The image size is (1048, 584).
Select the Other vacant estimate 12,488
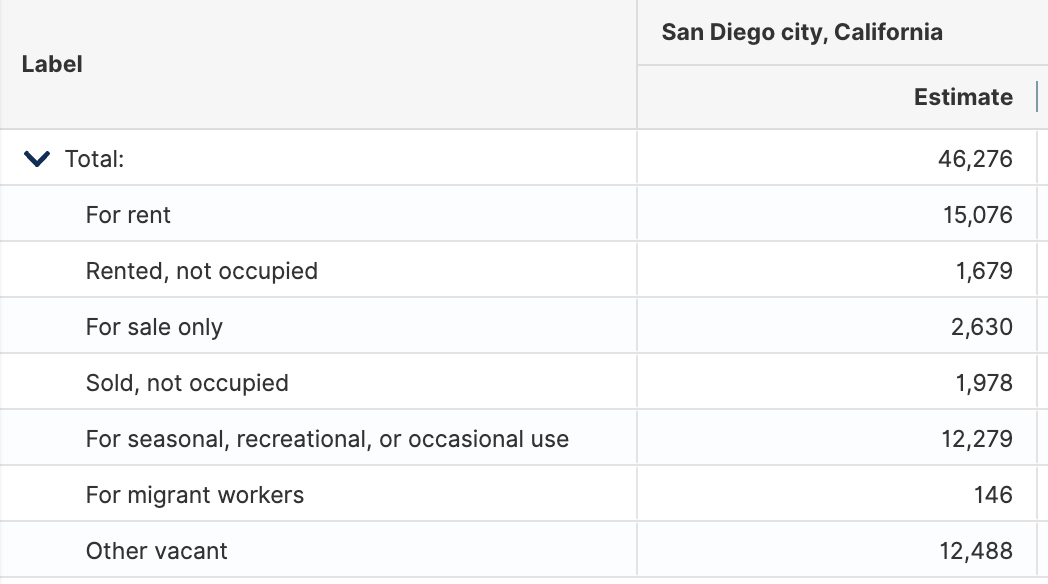click(977, 551)
